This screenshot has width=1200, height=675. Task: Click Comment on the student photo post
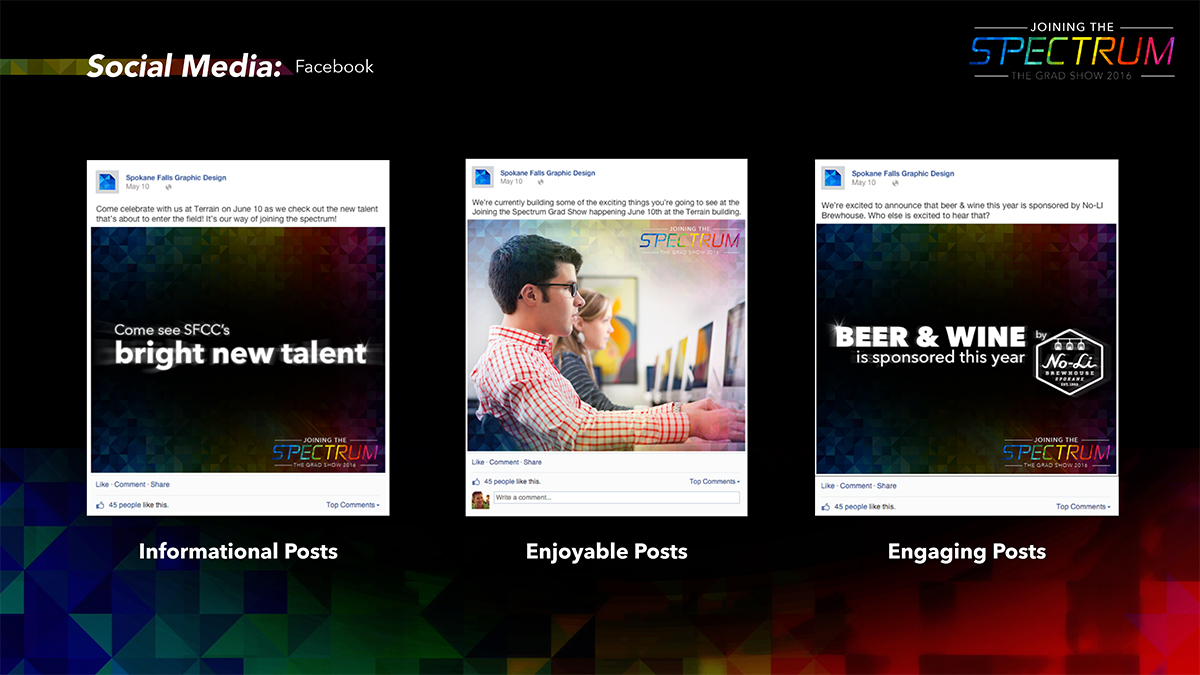click(x=504, y=462)
